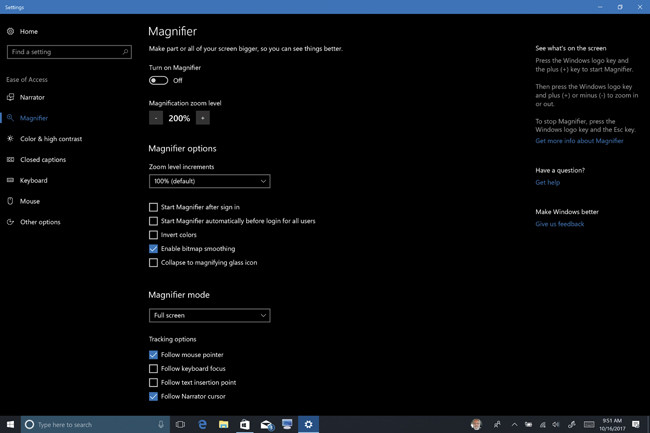Decrease magnification zoom level with minus
650x433 pixels.
pos(156,118)
